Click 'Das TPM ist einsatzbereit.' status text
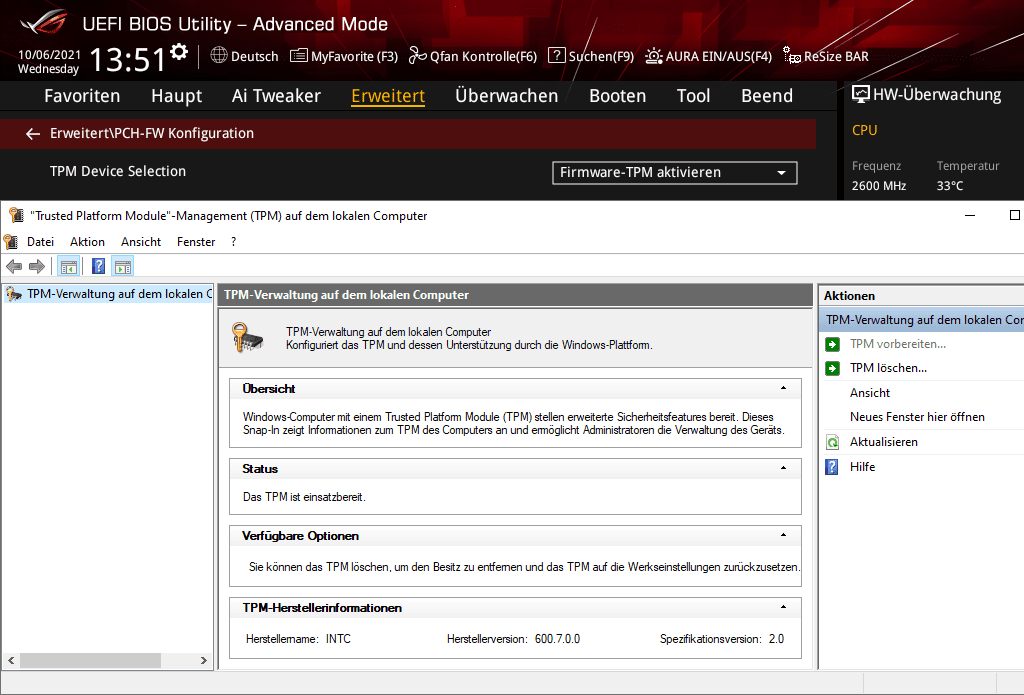The height and width of the screenshot is (695, 1024). pyautogui.click(x=304, y=497)
